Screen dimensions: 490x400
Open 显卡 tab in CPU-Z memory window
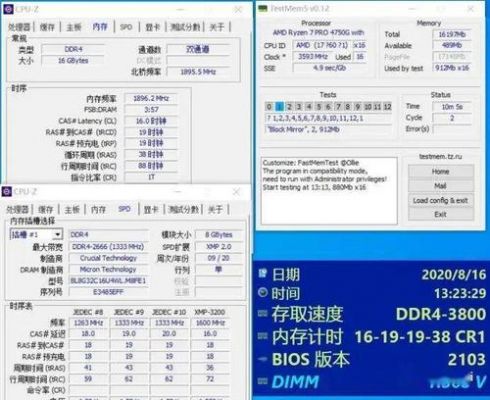(x=152, y=27)
